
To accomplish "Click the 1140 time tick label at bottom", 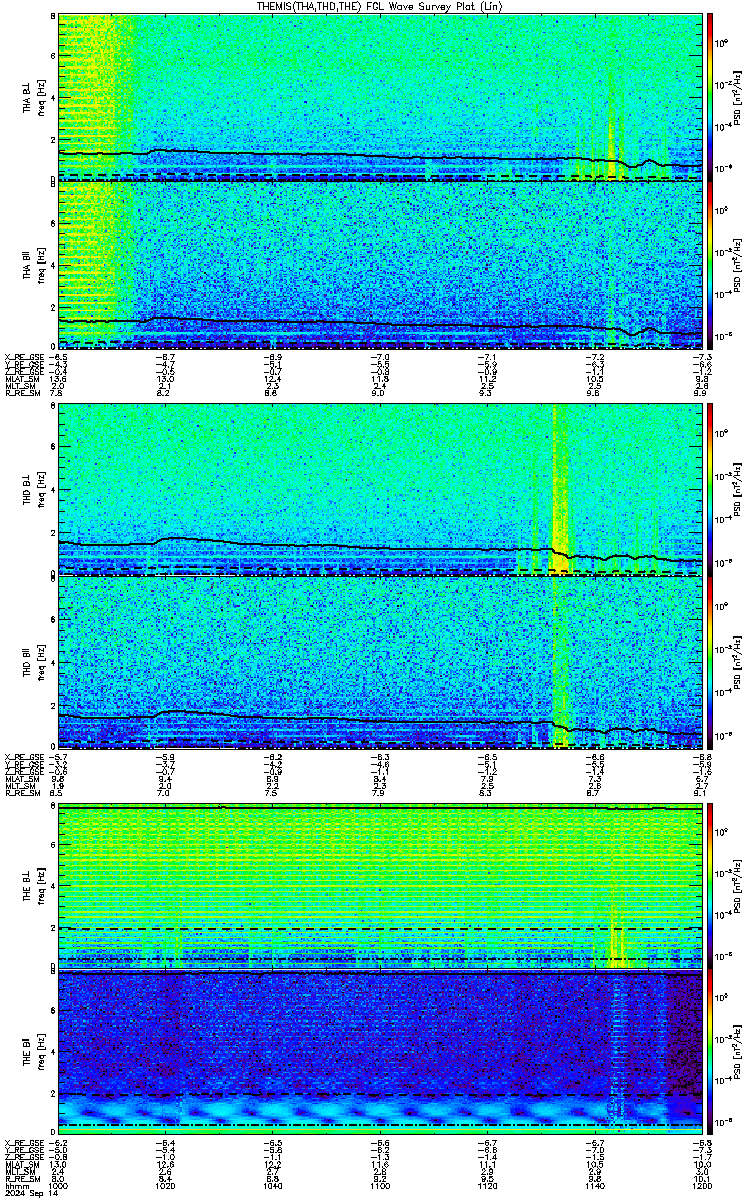I will (595, 1186).
